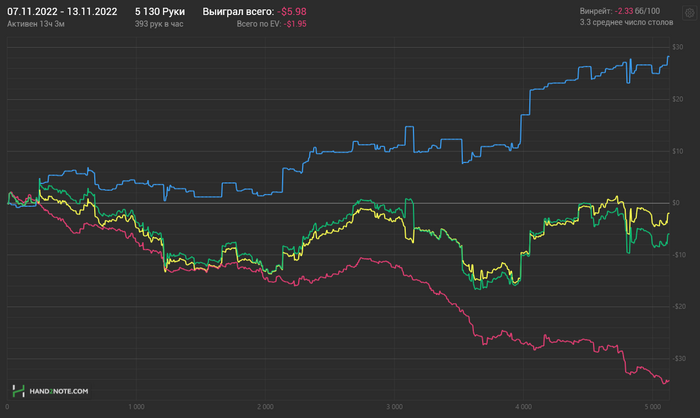Click the -$10 y-axis label
The image size is (700, 418).
pos(679,255)
